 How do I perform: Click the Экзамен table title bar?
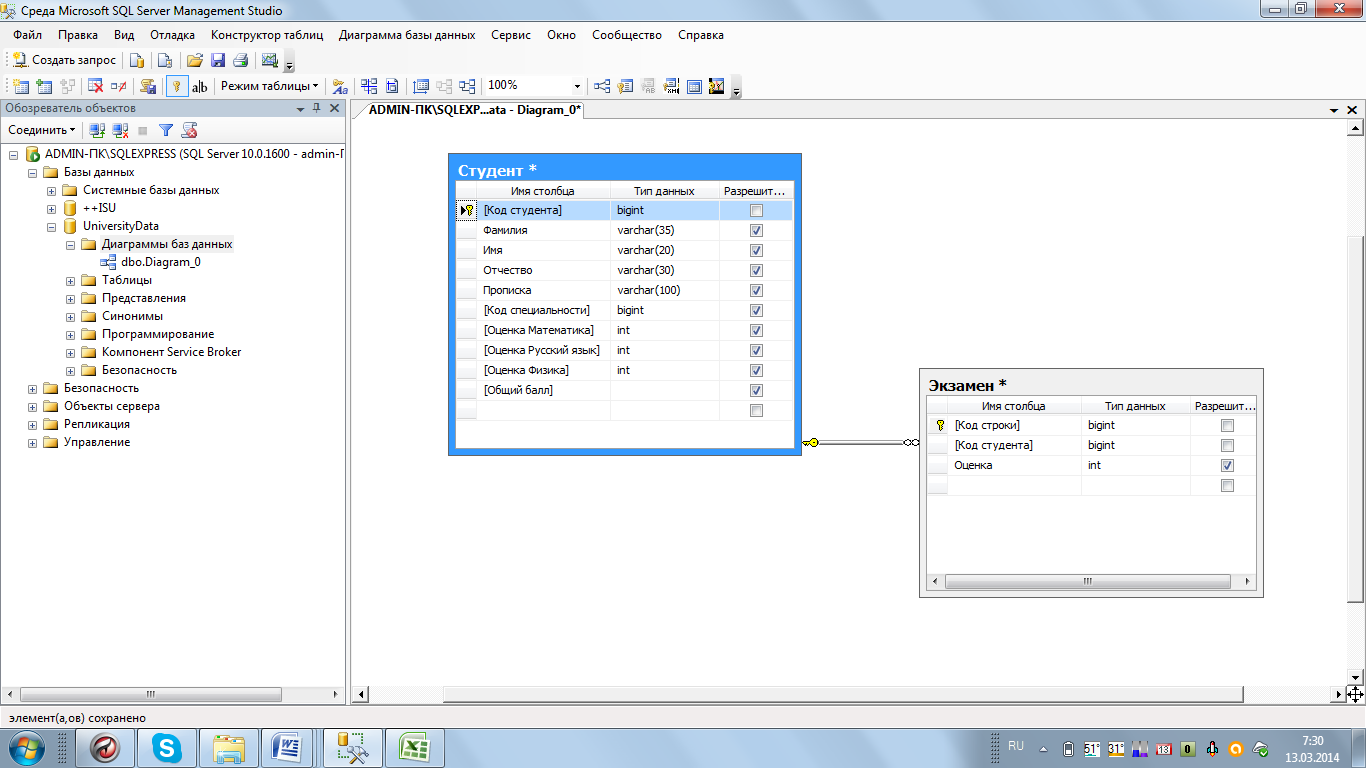[1091, 384]
